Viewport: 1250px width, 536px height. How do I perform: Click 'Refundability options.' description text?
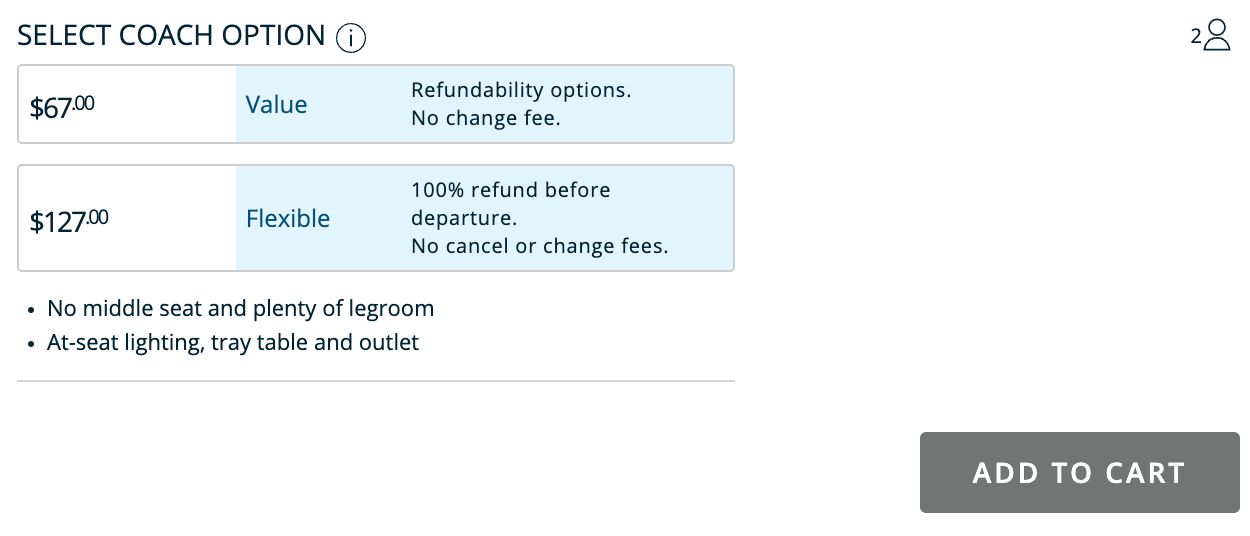click(521, 90)
